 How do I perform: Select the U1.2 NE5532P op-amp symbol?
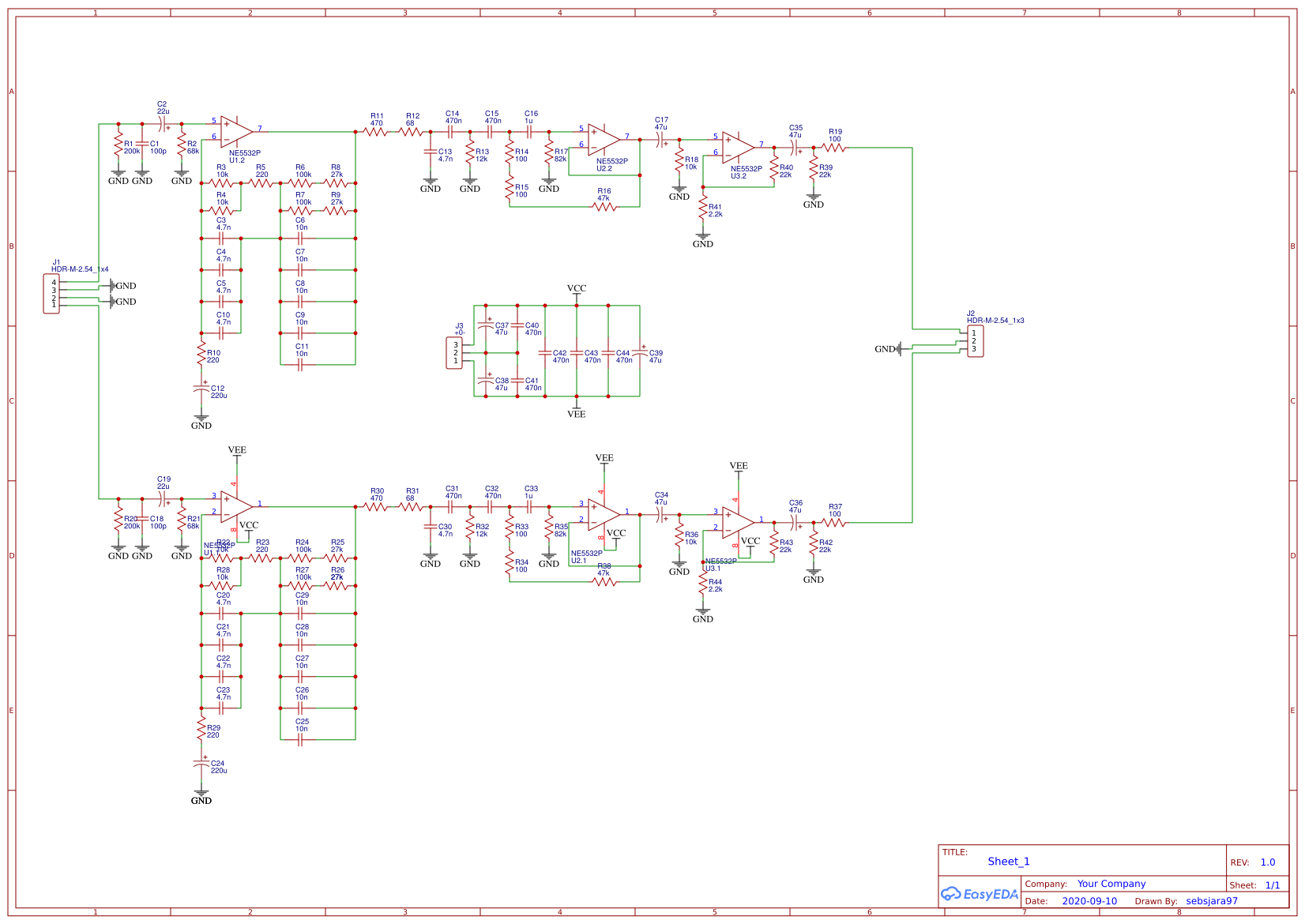pyautogui.click(x=236, y=131)
